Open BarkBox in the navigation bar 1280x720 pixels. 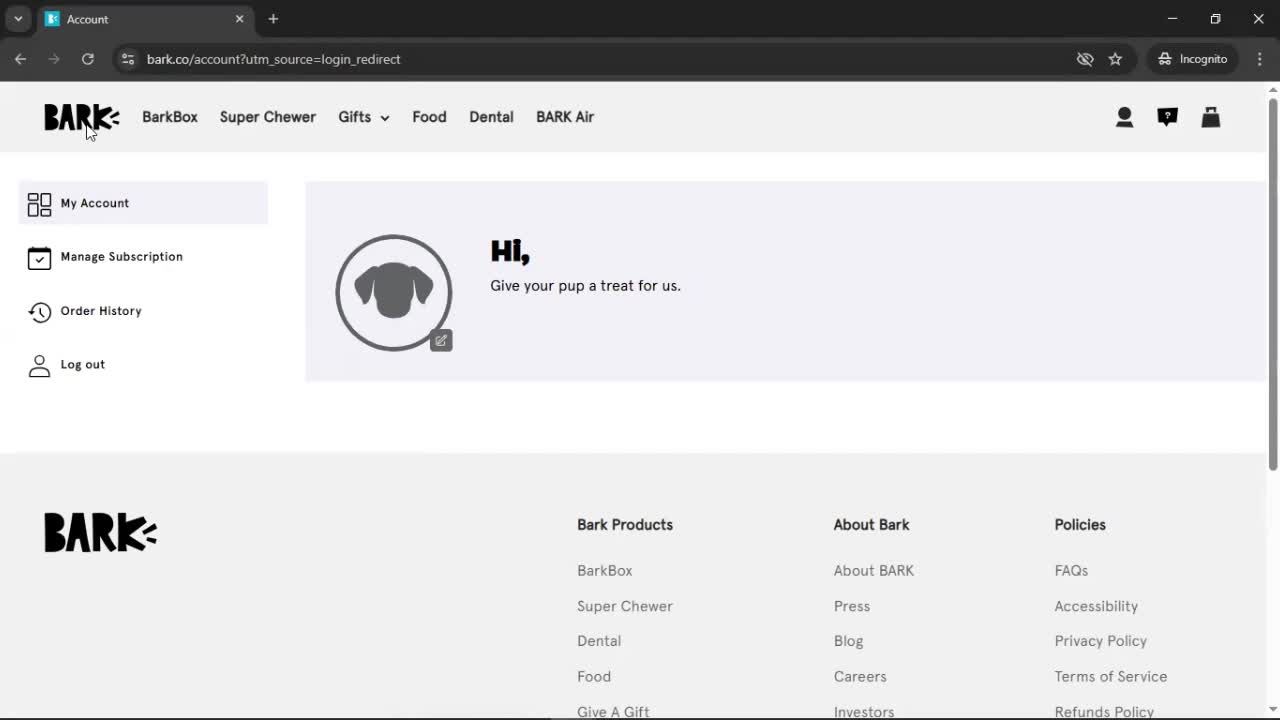tap(170, 117)
